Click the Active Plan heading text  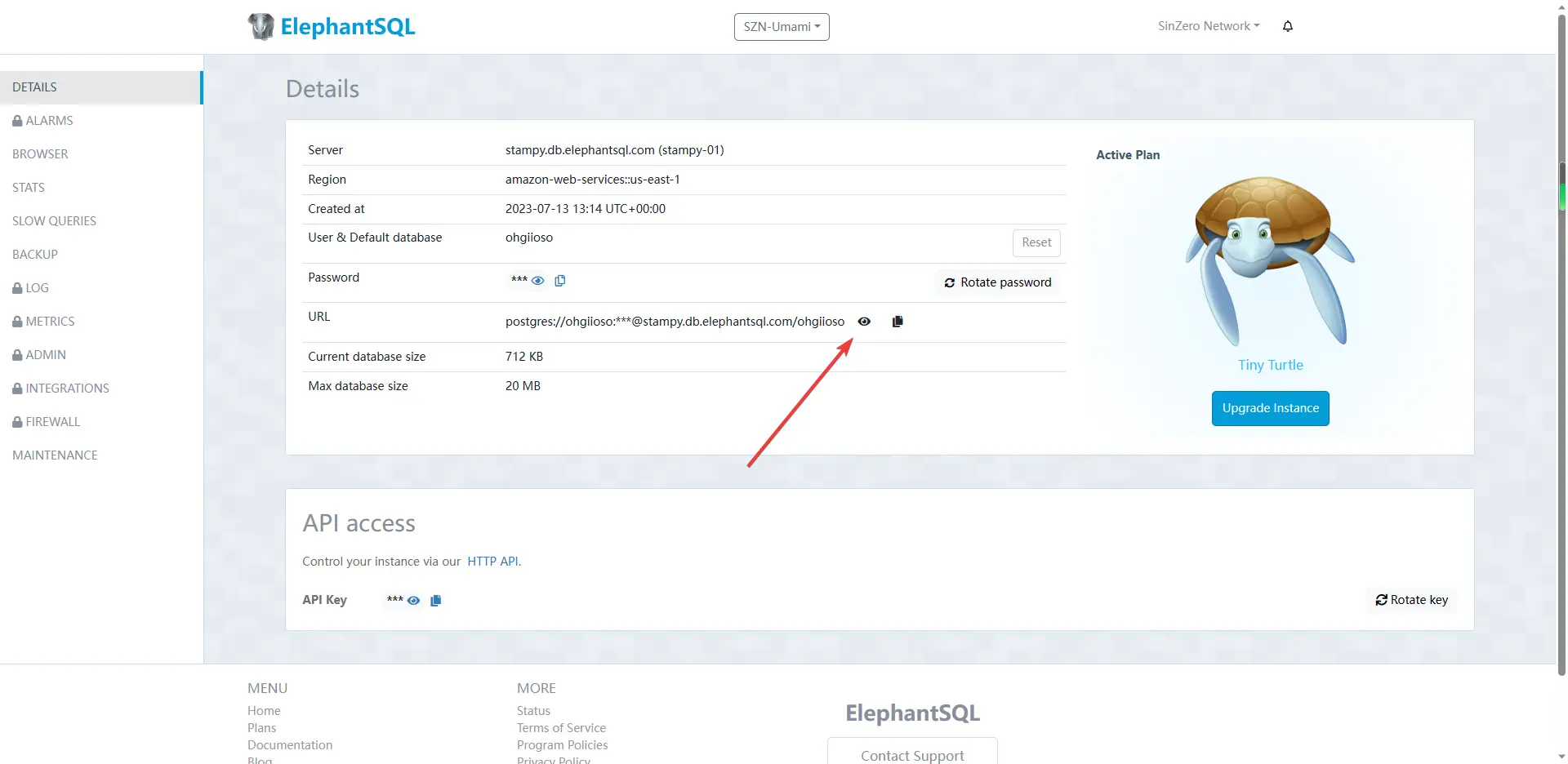pos(1128,155)
